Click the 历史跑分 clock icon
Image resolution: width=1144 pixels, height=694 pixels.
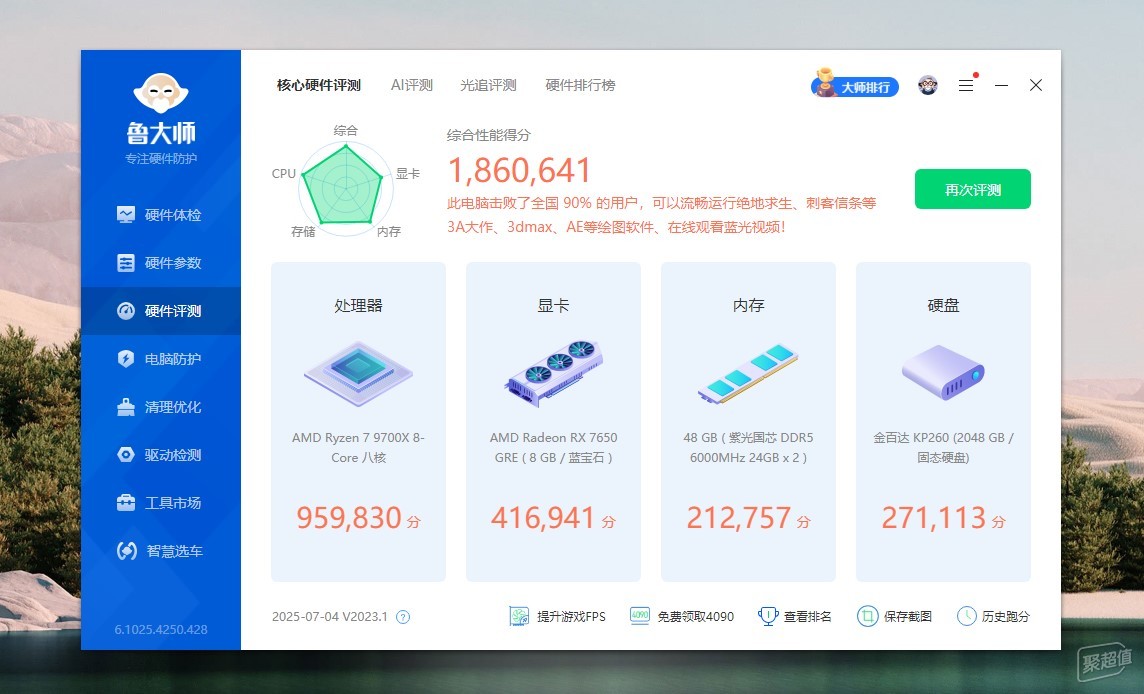pos(967,616)
